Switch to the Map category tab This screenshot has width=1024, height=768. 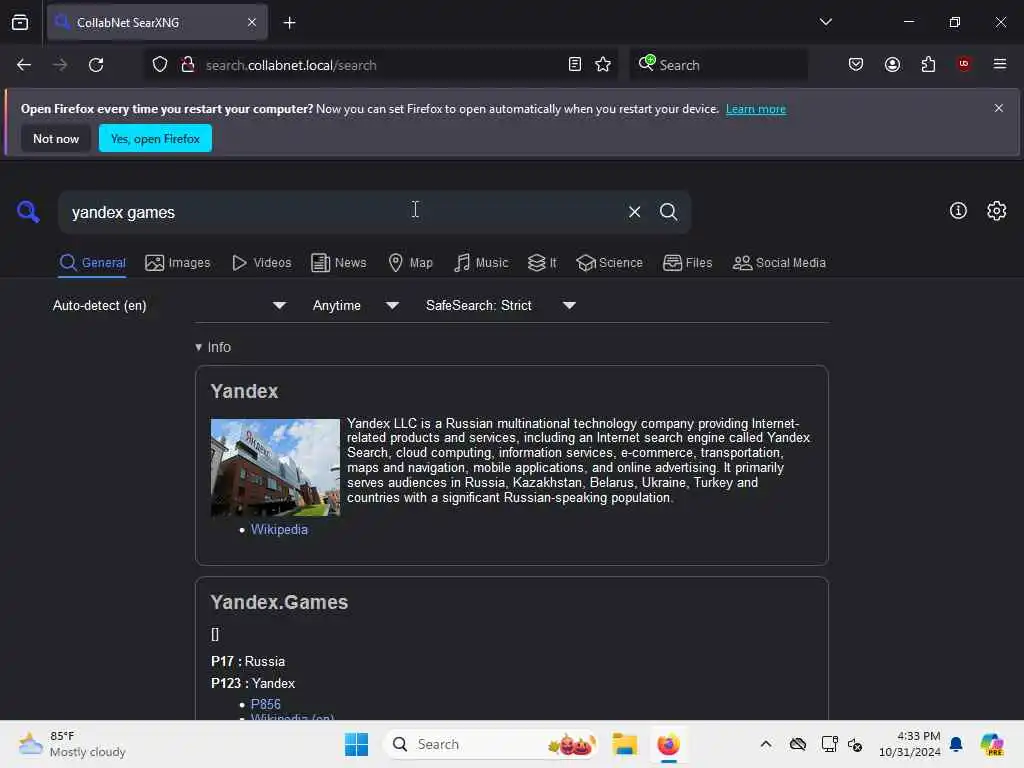coord(411,263)
